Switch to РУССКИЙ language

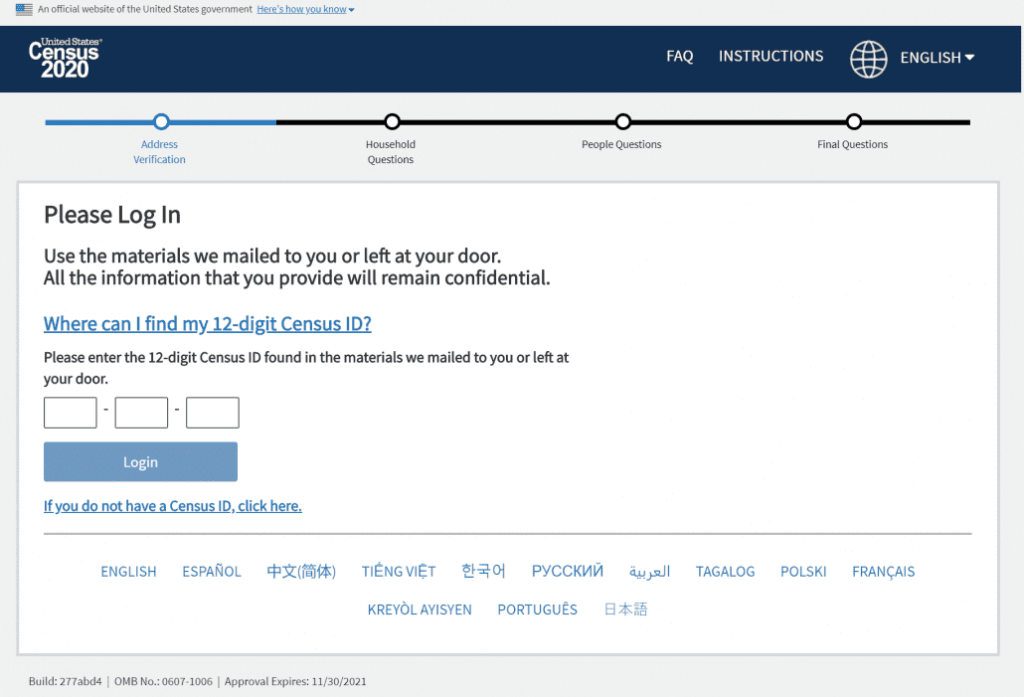[567, 571]
